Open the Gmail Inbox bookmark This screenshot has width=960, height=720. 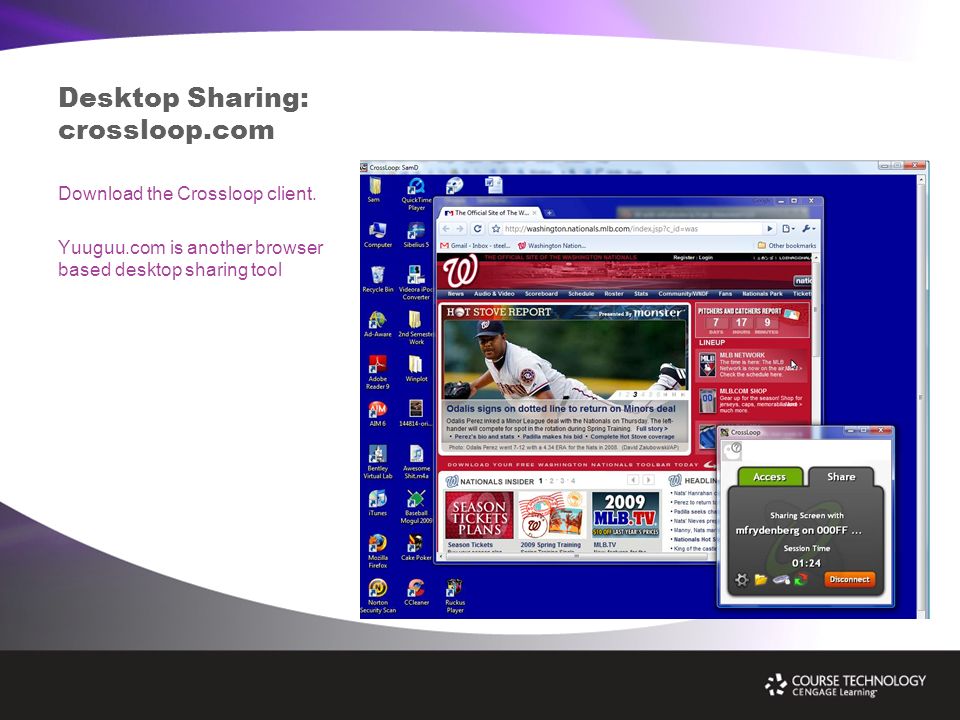(475, 246)
